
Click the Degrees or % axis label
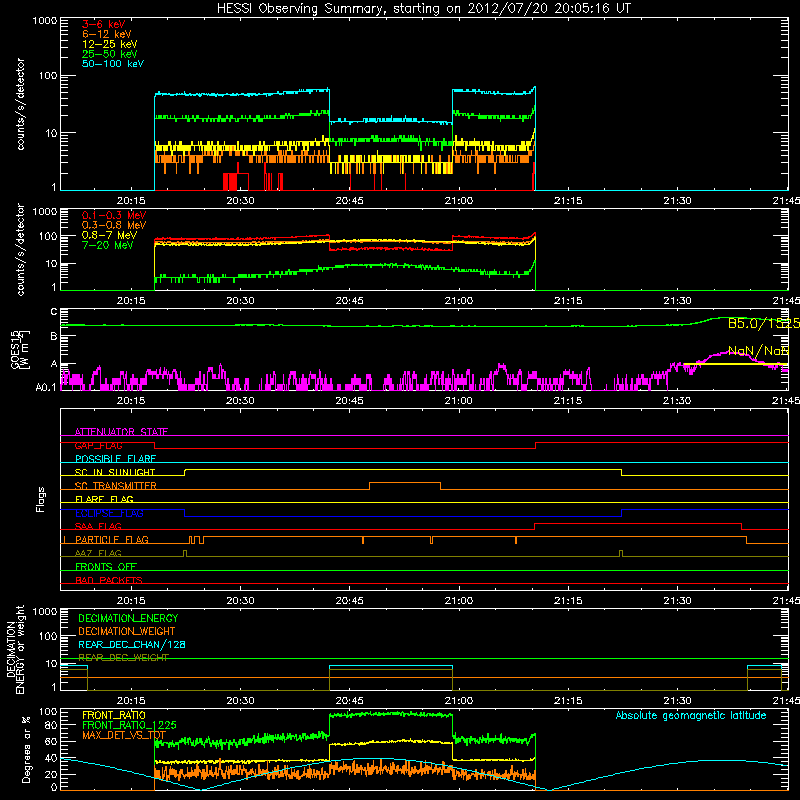click(x=26, y=749)
